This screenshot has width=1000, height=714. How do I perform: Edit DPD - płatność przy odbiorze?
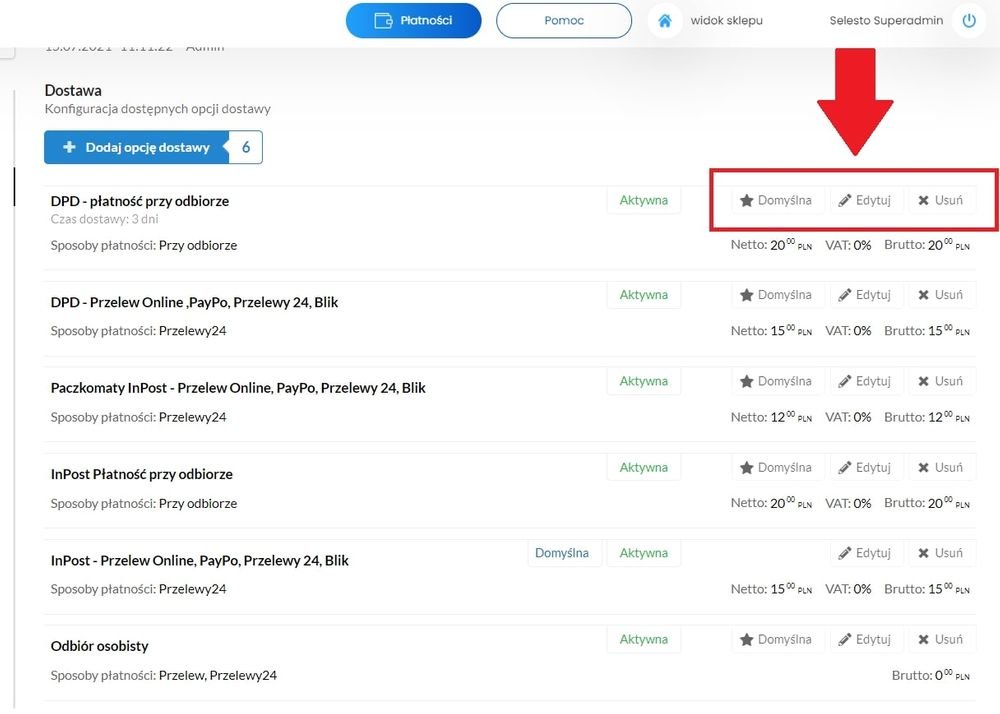(x=866, y=200)
